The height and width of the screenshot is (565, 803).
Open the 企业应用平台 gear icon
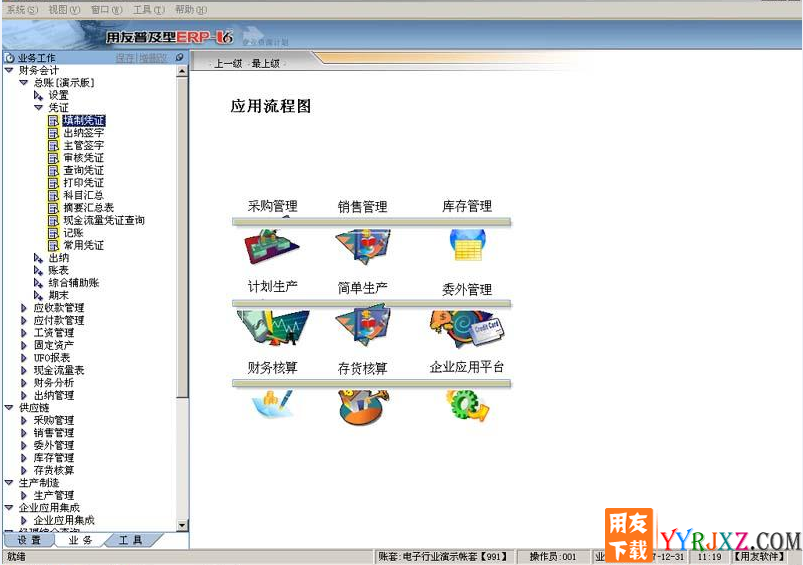click(467, 406)
